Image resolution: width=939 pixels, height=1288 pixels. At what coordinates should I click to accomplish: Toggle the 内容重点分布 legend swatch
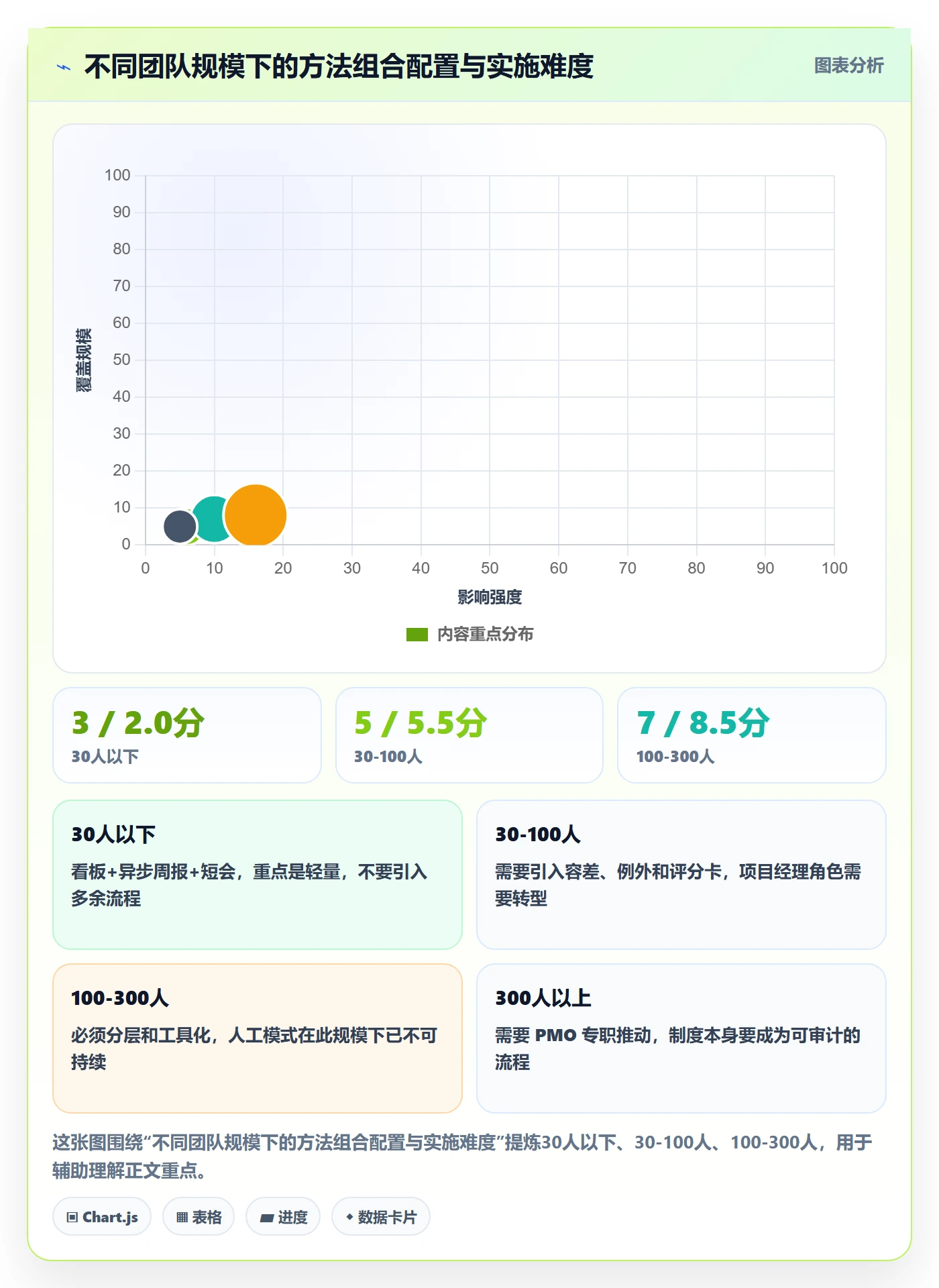point(417,635)
